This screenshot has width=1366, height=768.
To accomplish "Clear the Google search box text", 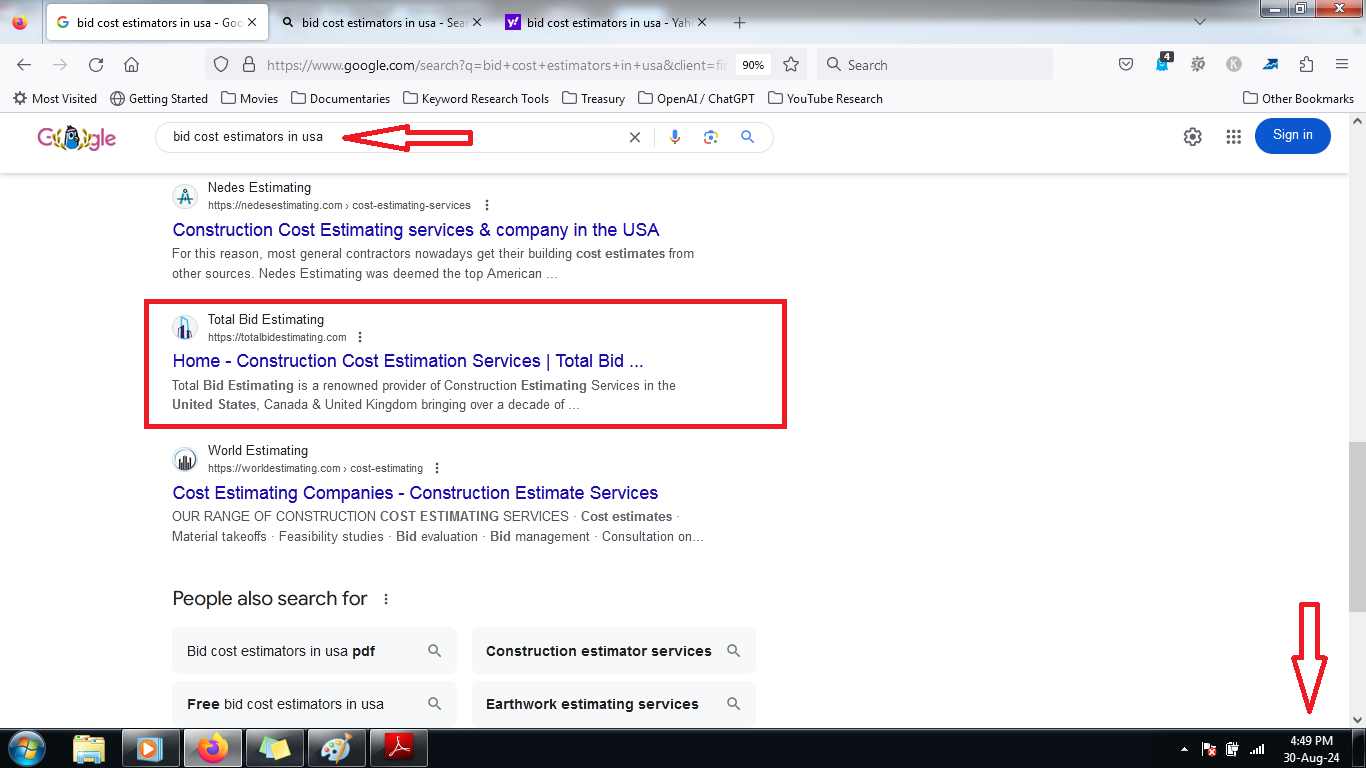I will pos(634,137).
